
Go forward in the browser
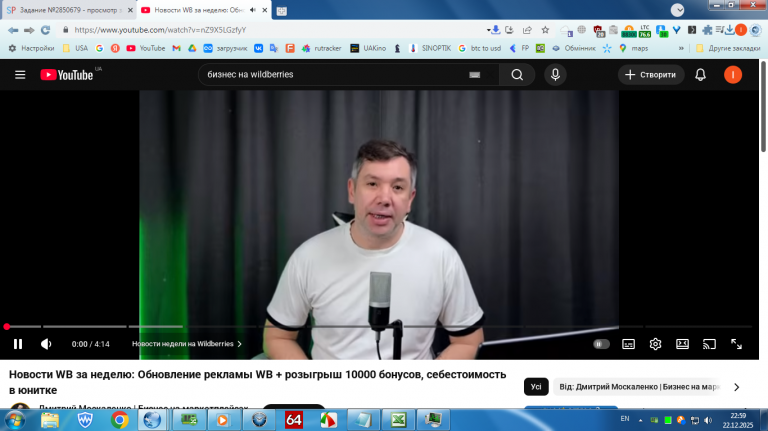click(29, 30)
